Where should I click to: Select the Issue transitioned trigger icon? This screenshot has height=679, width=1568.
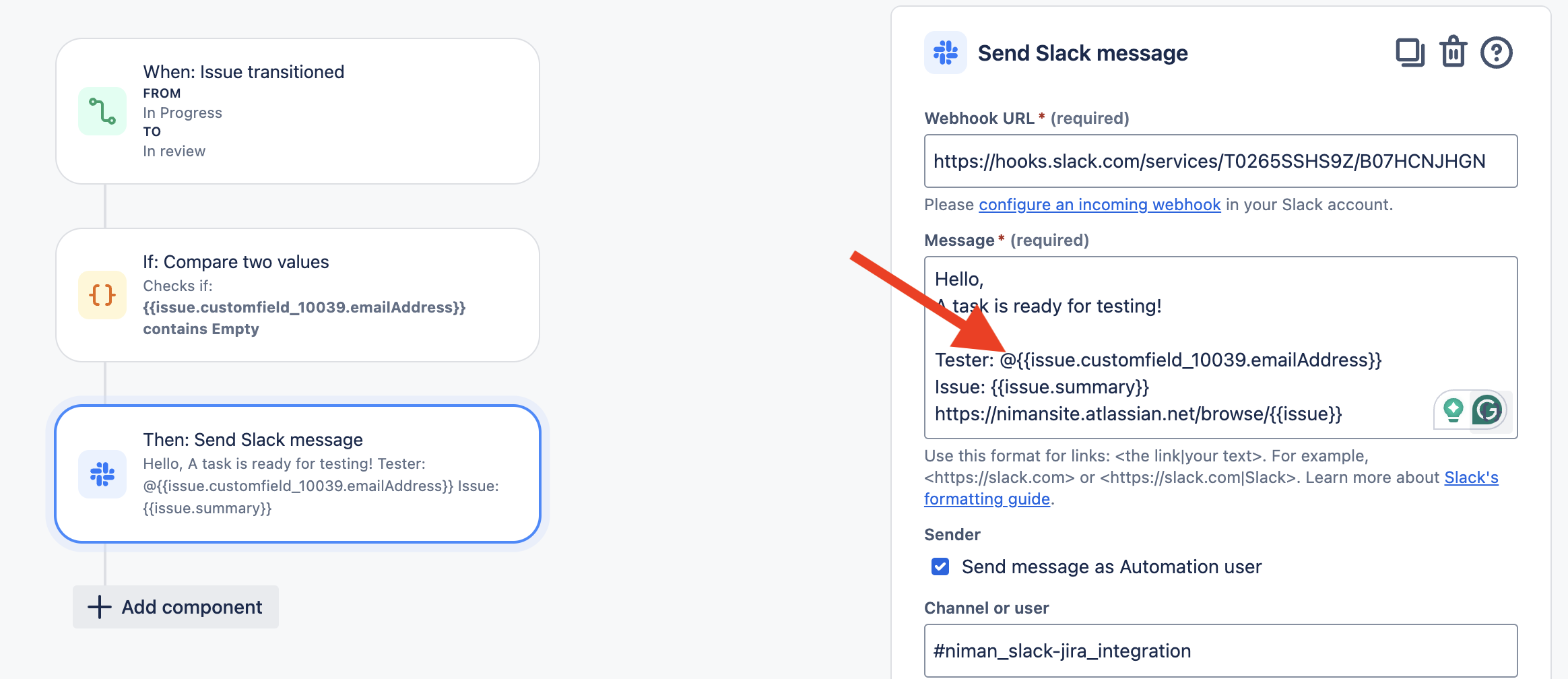(102, 111)
